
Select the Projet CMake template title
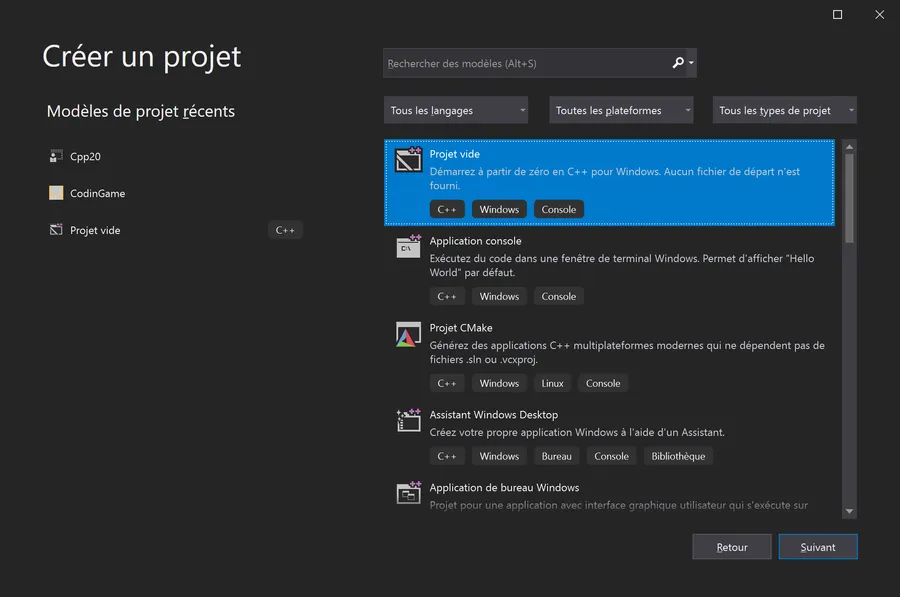461,328
